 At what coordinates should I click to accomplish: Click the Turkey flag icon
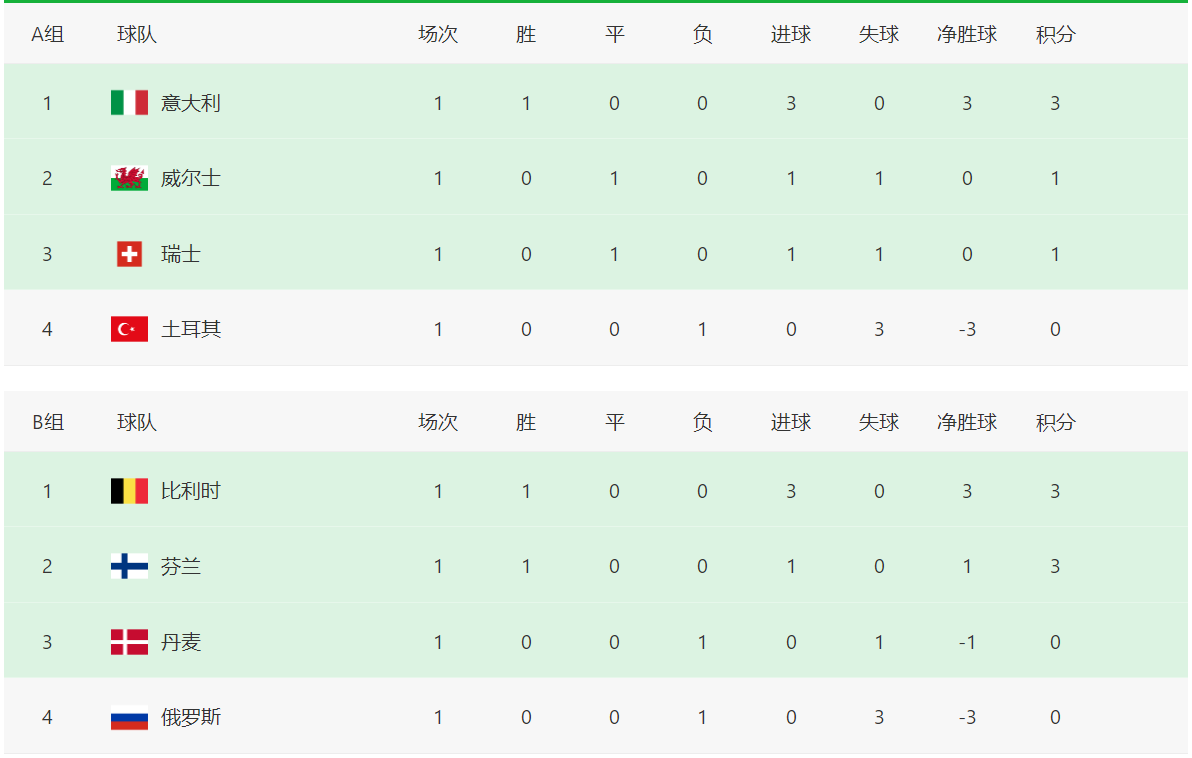129,329
